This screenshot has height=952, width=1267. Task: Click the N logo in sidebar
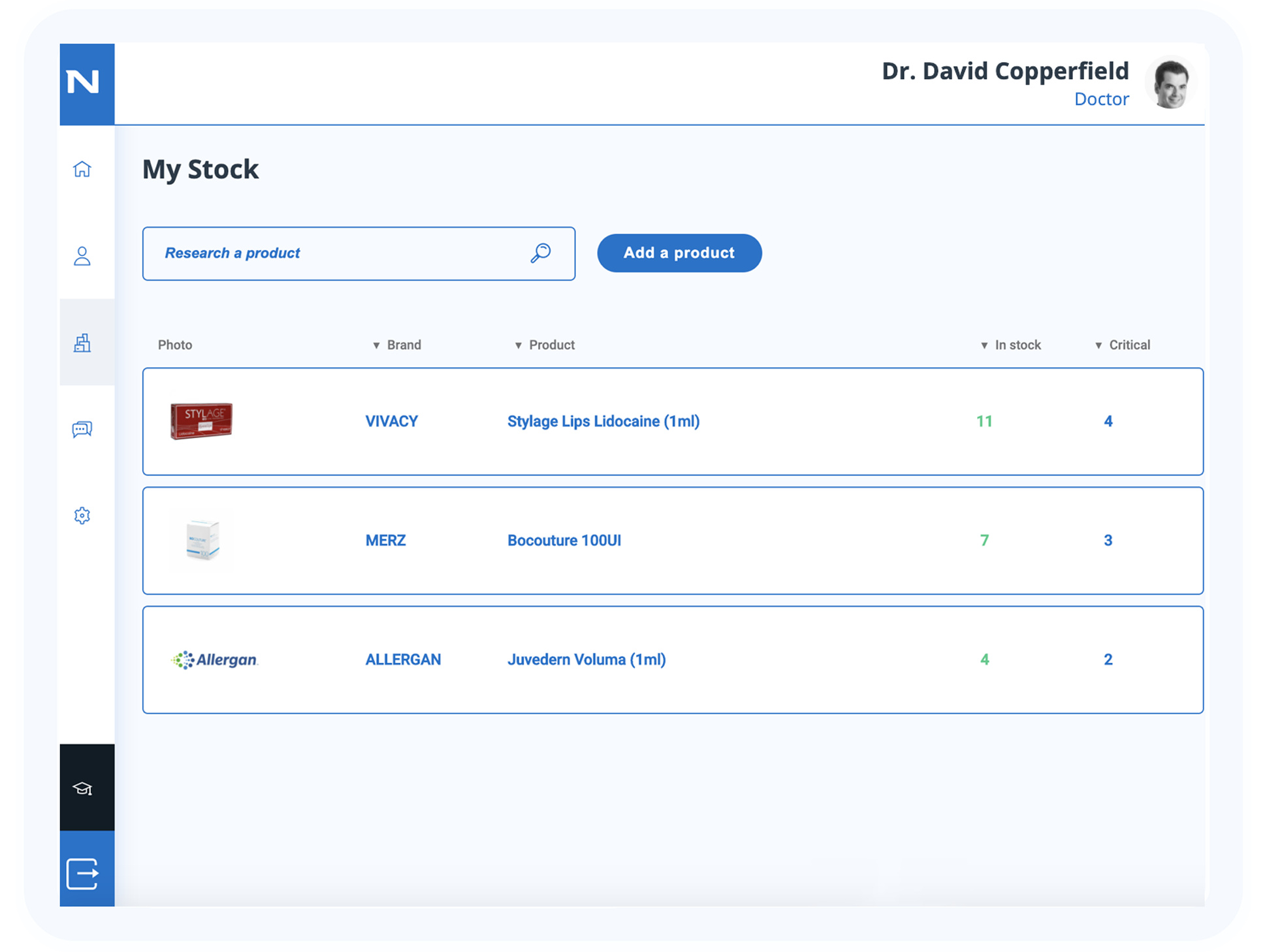(83, 83)
